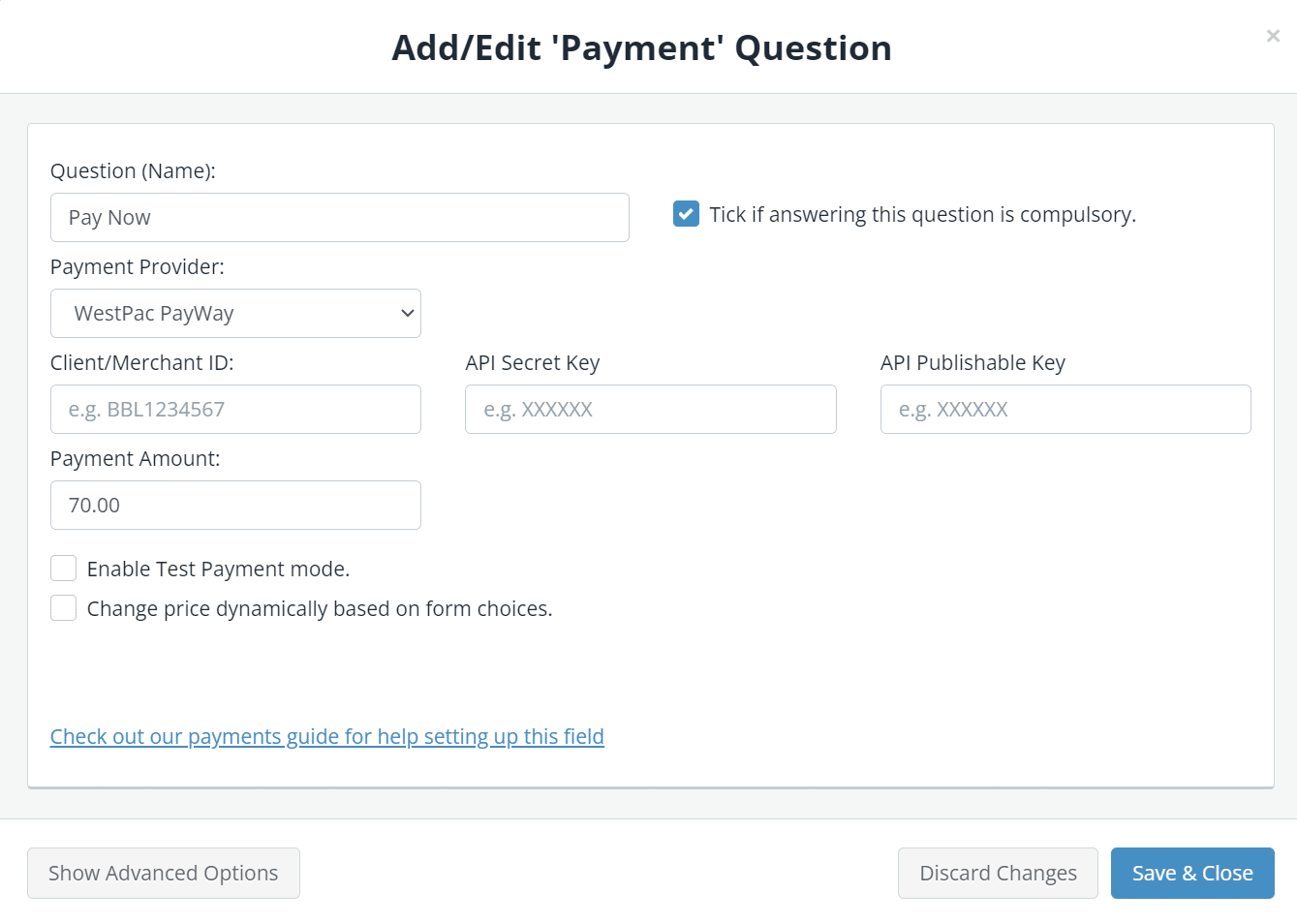Enable dynamic price changes based on form choices

pyautogui.click(x=63, y=607)
